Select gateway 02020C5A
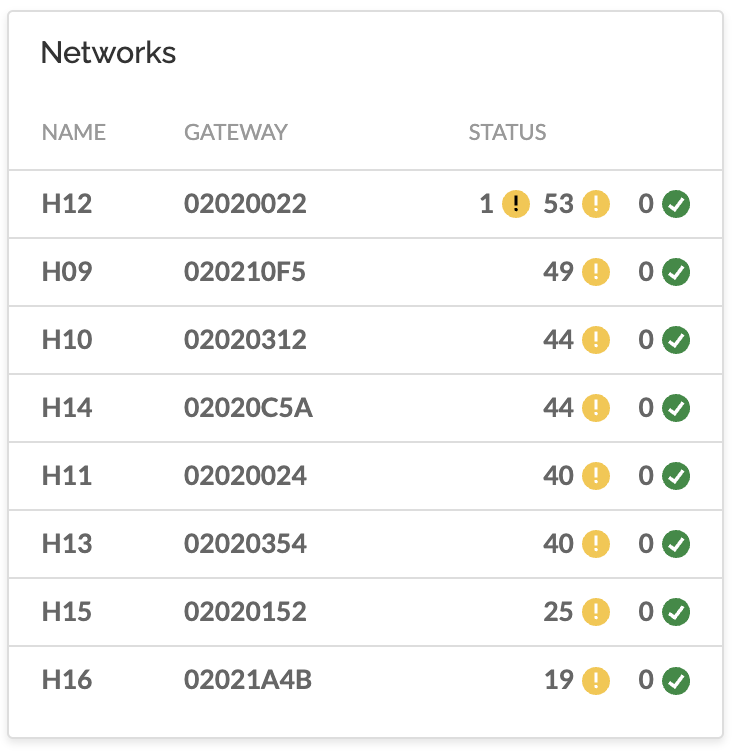Viewport: 738px width, 754px height. [248, 408]
